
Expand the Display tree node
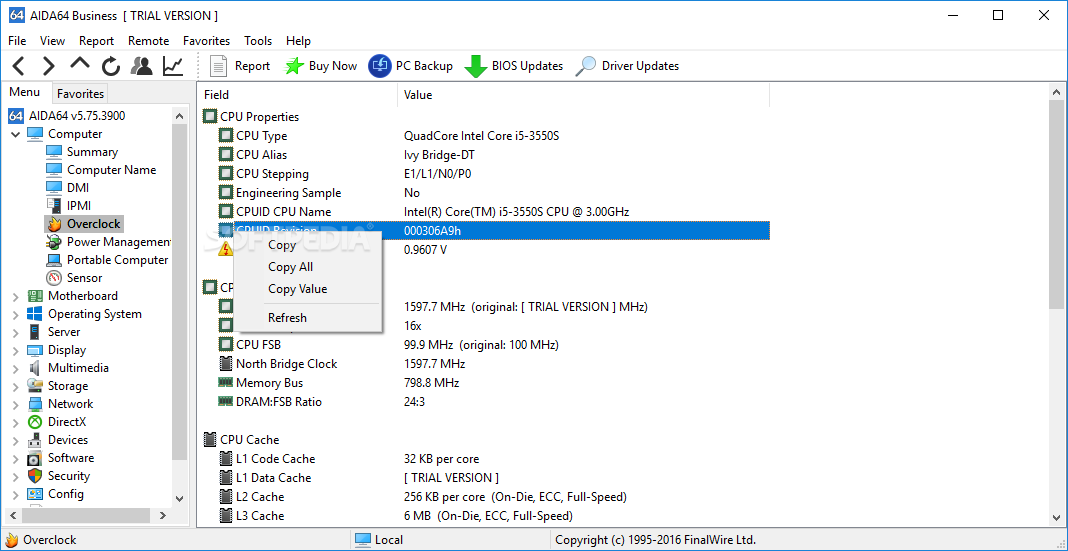pos(16,350)
